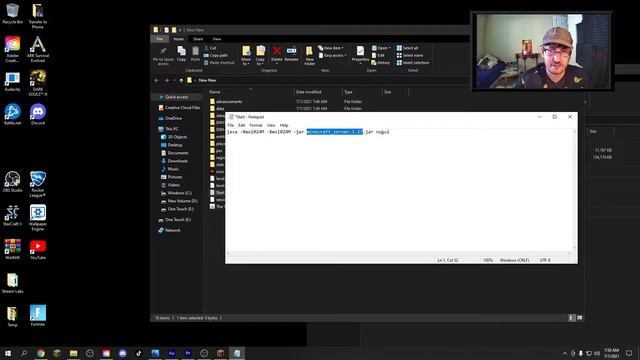This screenshot has height=360, width=640.
Task: Click Copy path in the Clipboard group
Action: [x=216, y=56]
